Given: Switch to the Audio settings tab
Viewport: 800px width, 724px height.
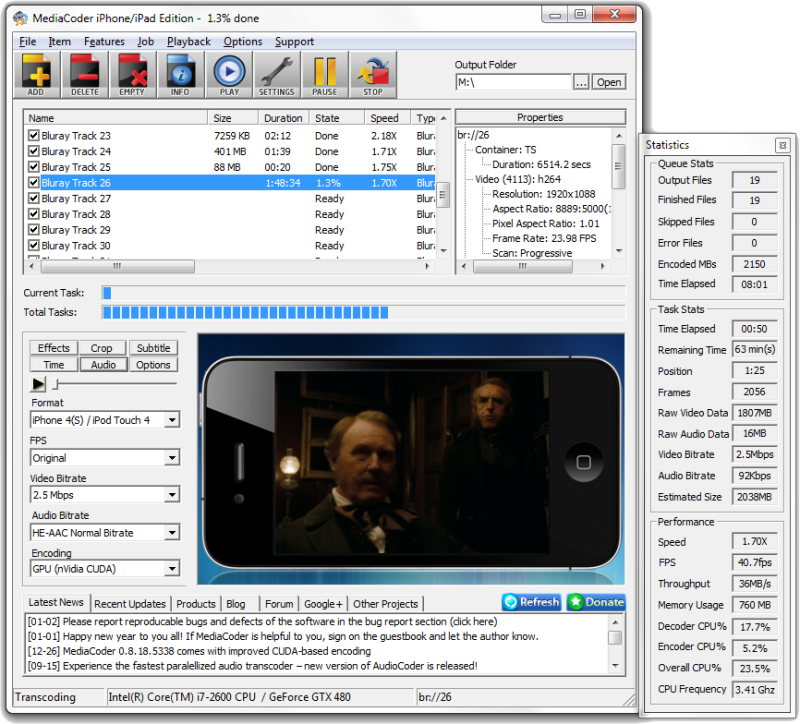Looking at the screenshot, I should coord(102,364).
